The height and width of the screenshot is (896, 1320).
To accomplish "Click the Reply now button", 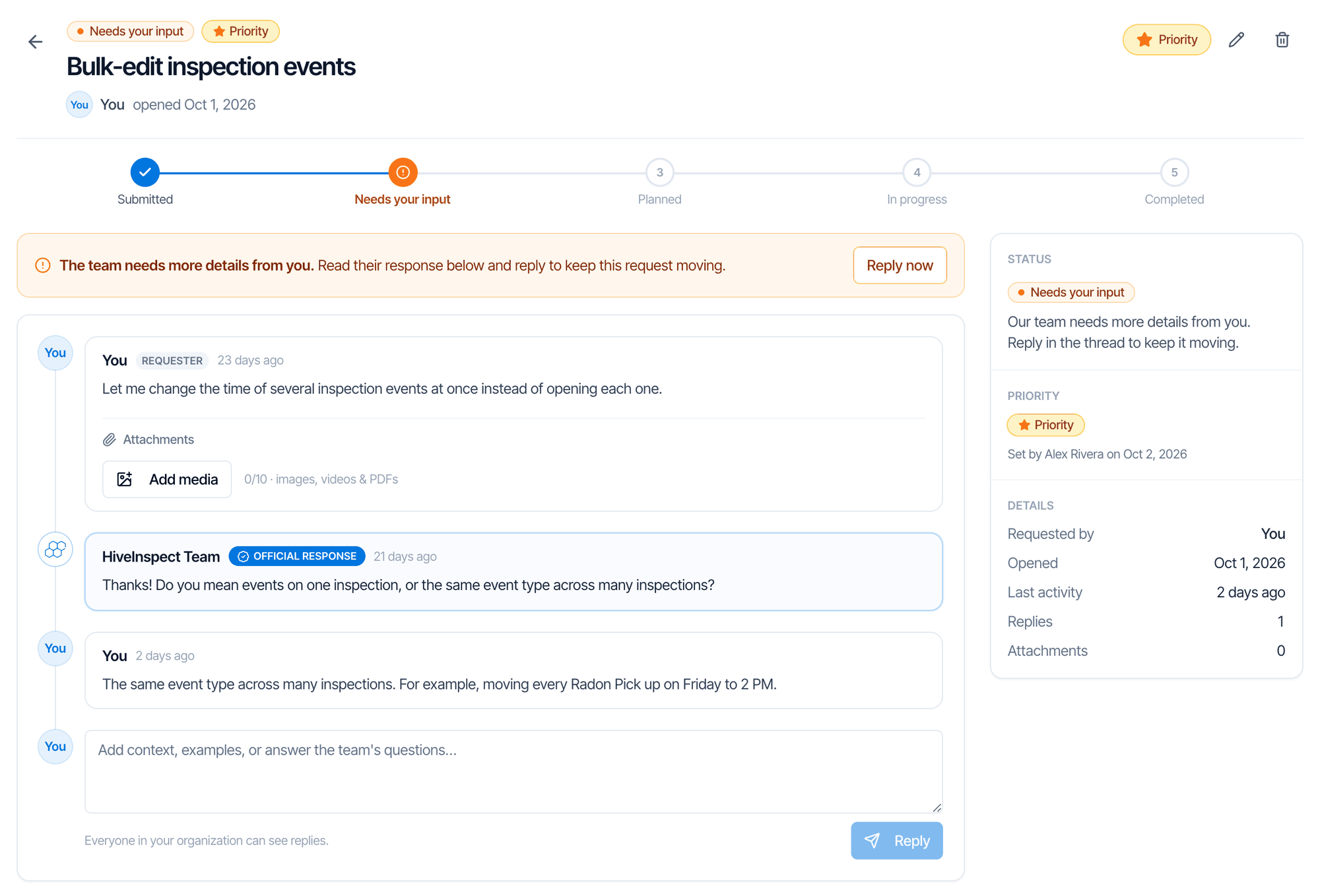I will pyautogui.click(x=900, y=265).
